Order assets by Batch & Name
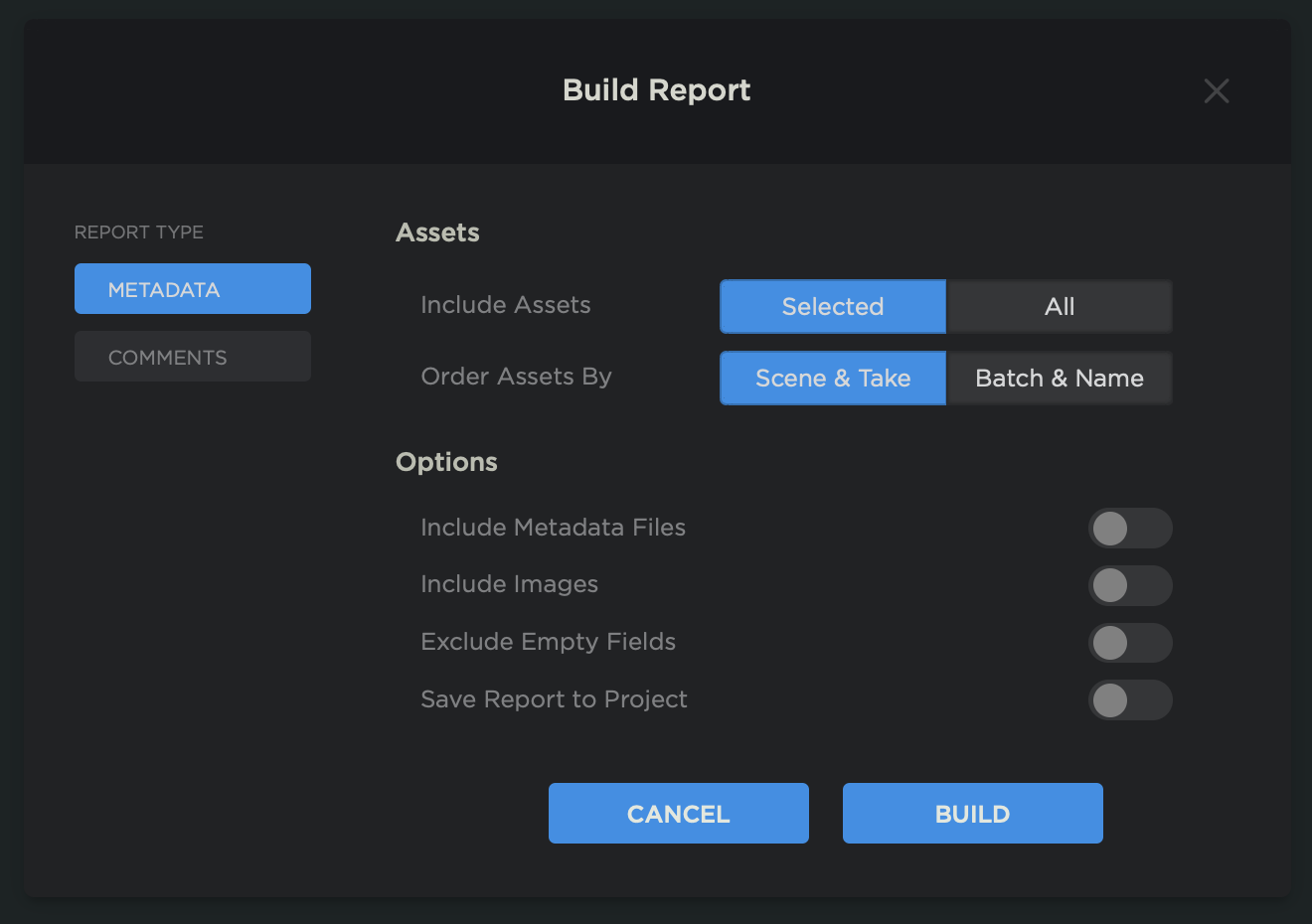1312x924 pixels. click(1059, 378)
